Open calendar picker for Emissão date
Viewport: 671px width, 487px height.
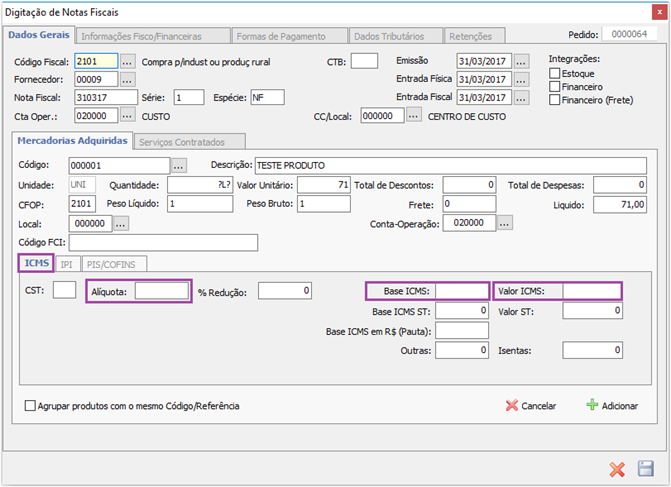click(x=521, y=62)
